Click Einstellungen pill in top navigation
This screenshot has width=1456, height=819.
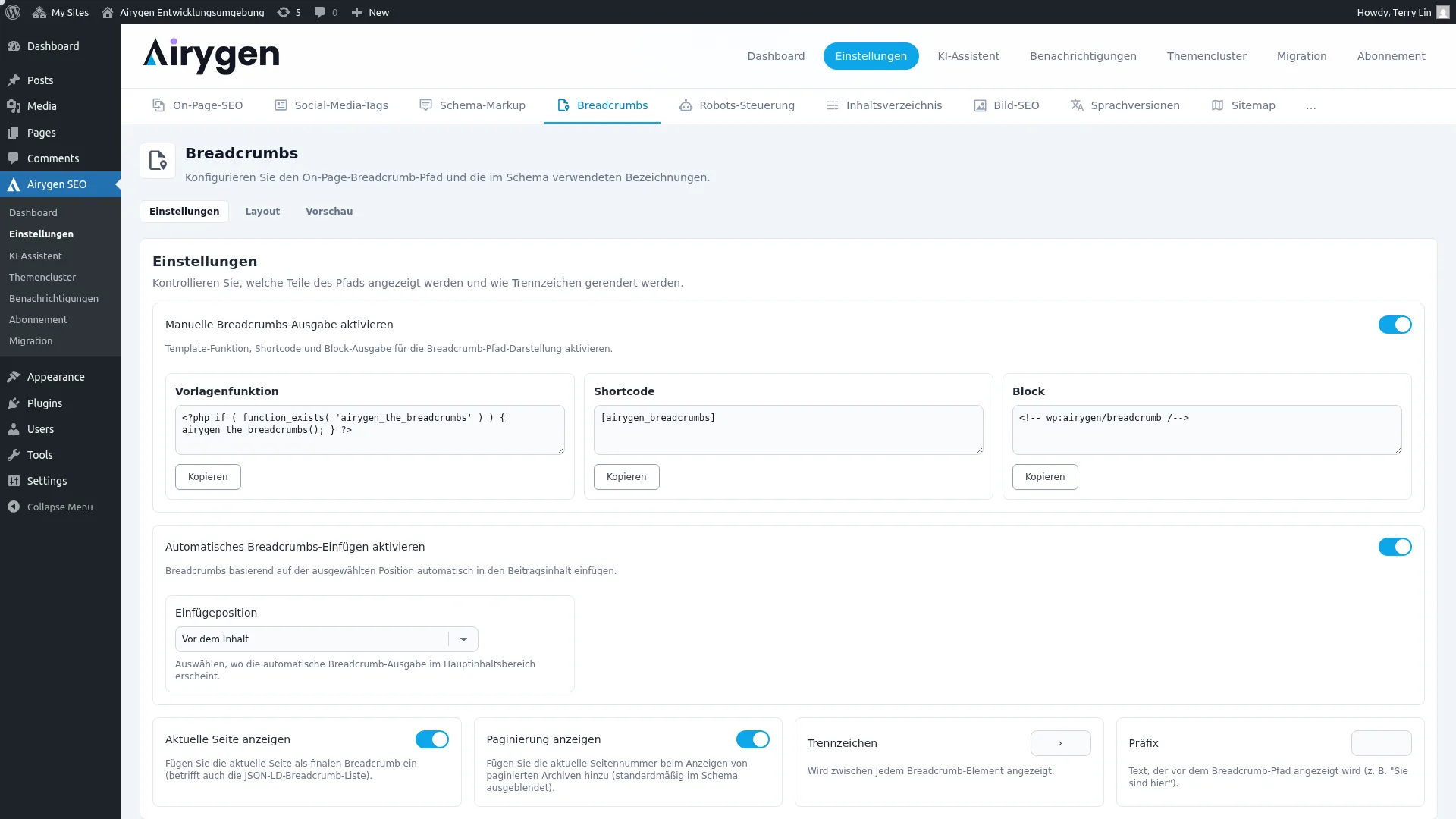click(871, 56)
